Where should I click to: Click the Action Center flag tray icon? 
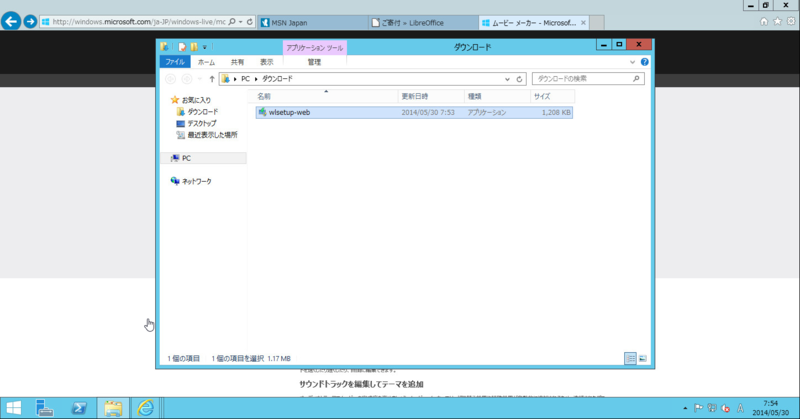pyautogui.click(x=698, y=408)
